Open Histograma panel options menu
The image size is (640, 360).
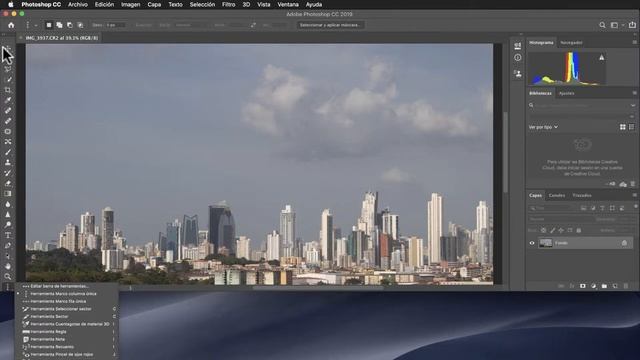click(635, 42)
